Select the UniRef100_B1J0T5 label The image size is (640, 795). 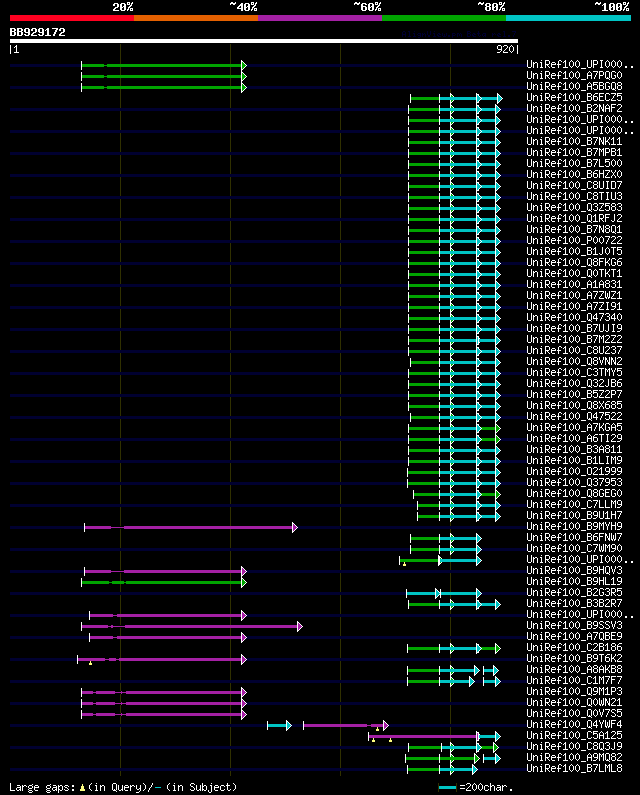[x=574, y=251]
